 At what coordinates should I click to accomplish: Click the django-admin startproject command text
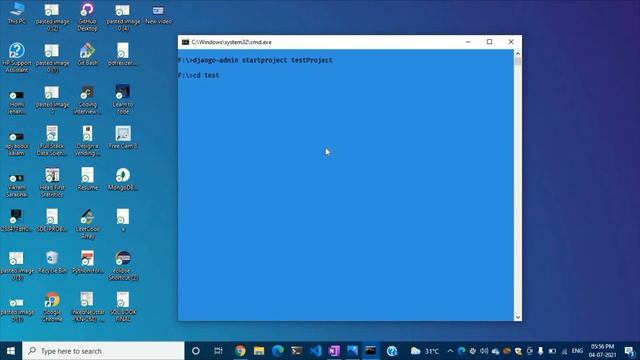pos(262,60)
